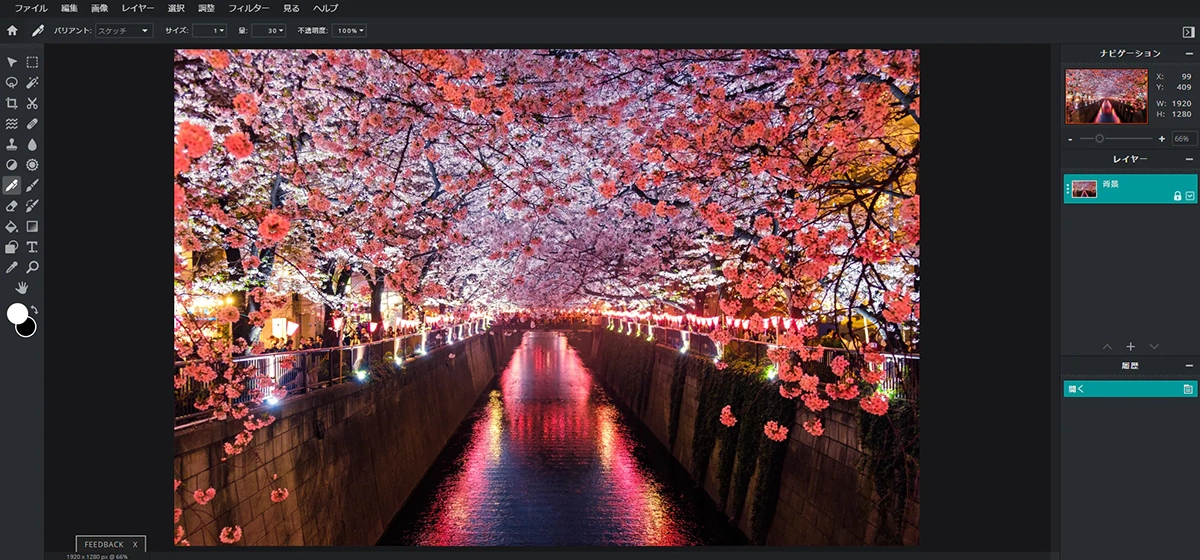Collapse the ナビゲーション panel
Viewport: 1200px width, 560px height.
(1189, 53)
